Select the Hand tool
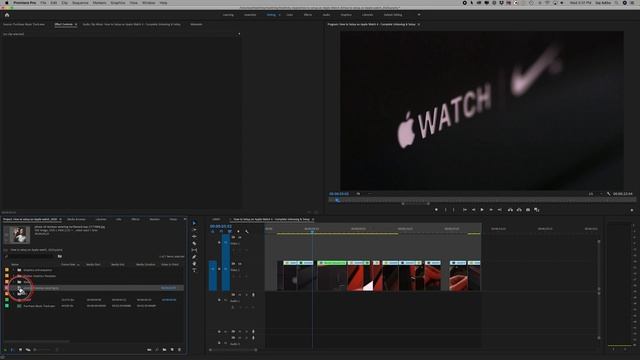This screenshot has width=640, height=360. pos(194,263)
